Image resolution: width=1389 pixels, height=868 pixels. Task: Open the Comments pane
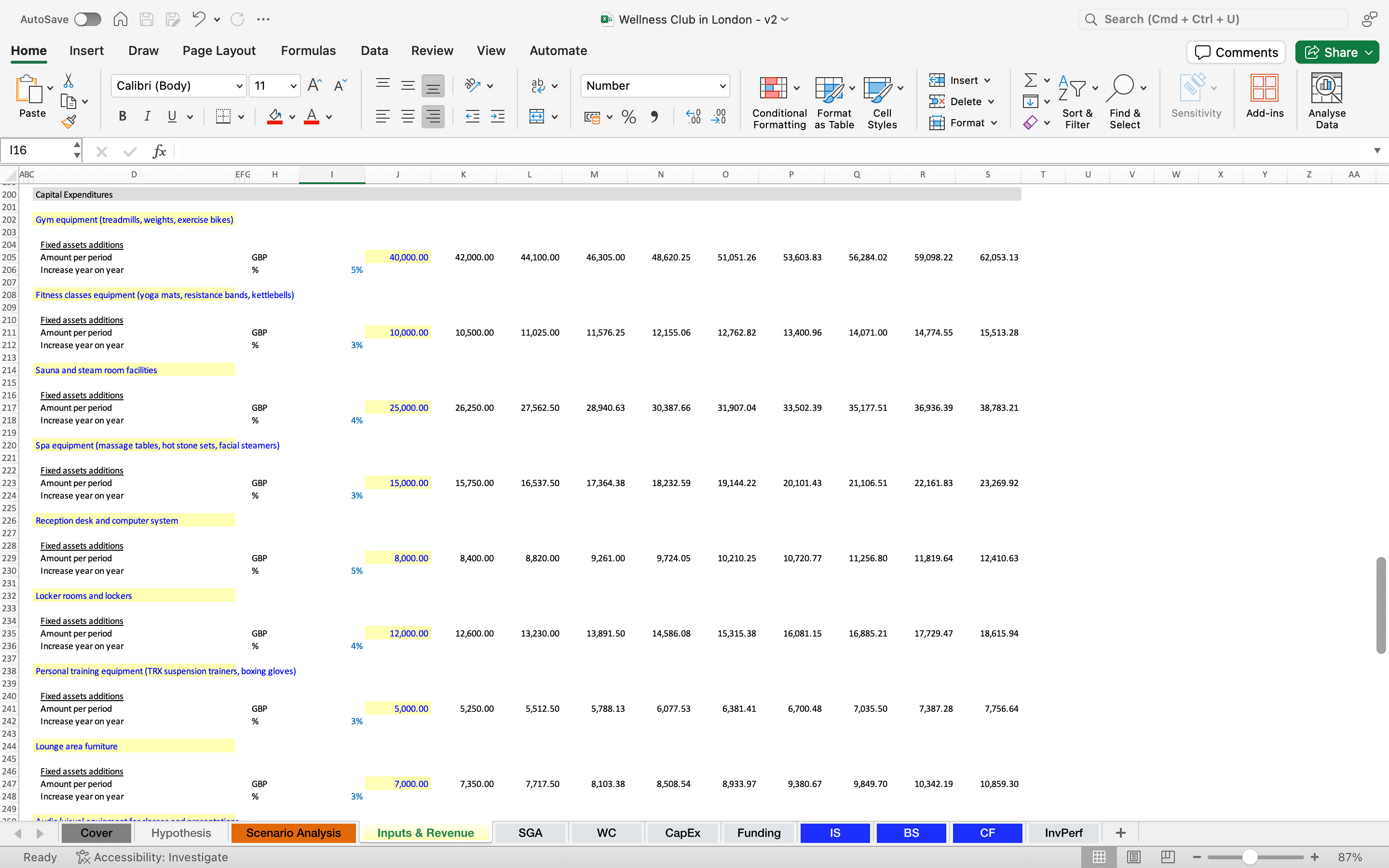click(x=1236, y=52)
